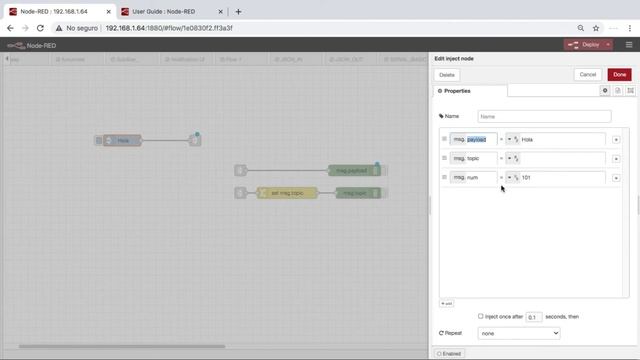Open value type selector for msg.payload
Image resolution: width=640 pixels, height=360 pixels.
pyautogui.click(x=513, y=139)
